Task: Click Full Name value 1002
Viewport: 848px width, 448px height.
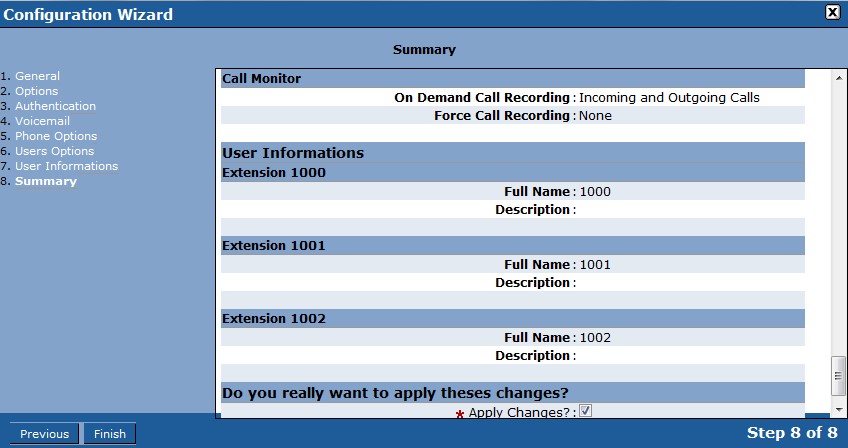Action: click(x=595, y=338)
